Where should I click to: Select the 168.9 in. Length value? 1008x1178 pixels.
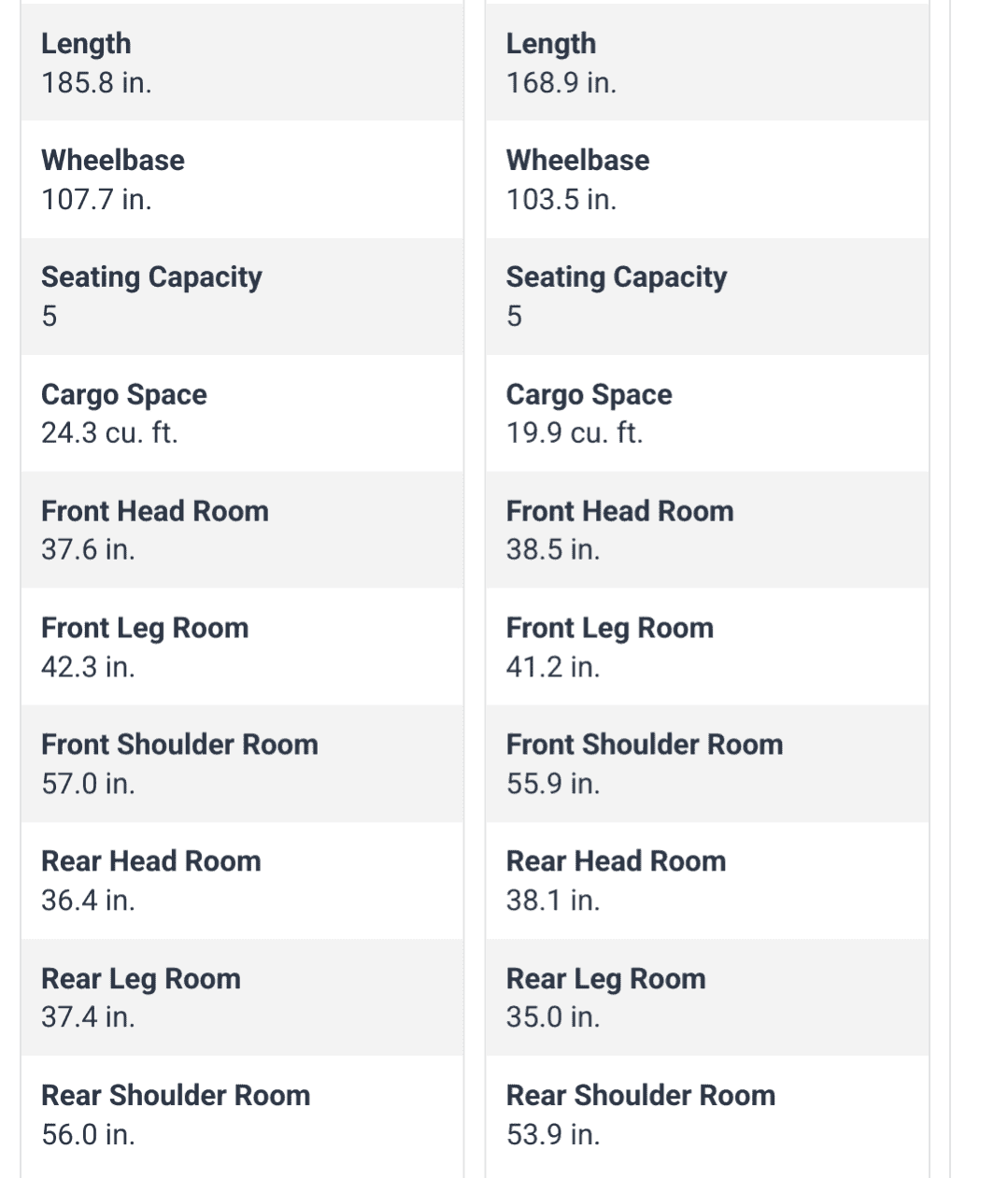coord(561,83)
